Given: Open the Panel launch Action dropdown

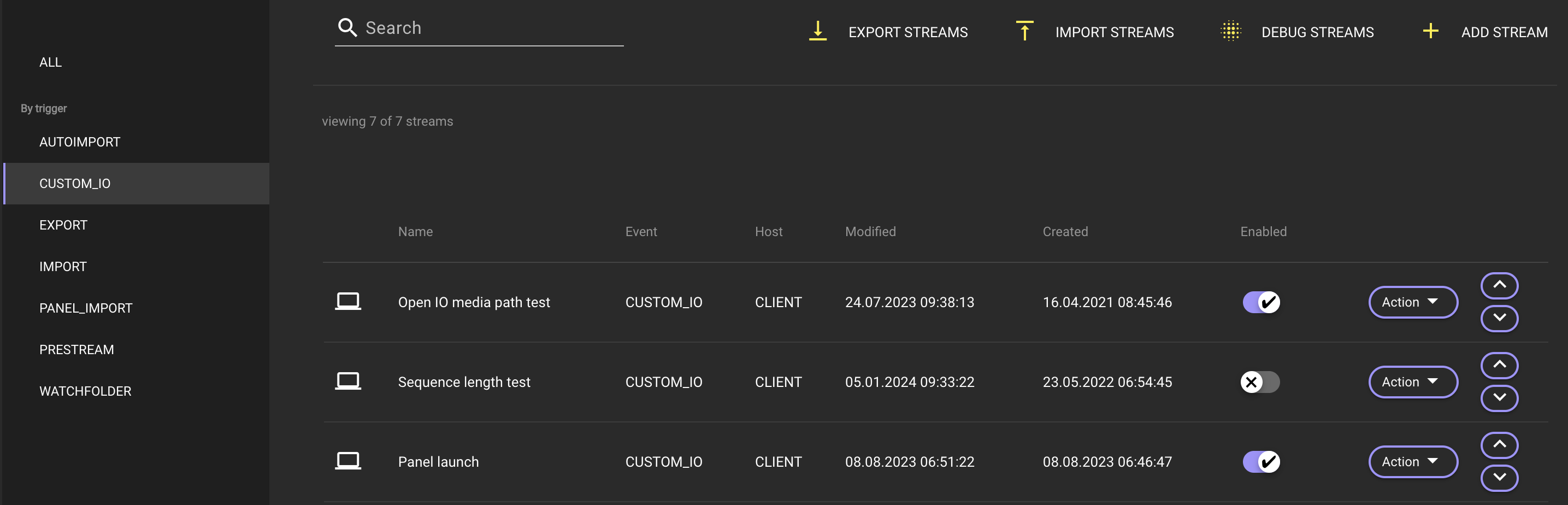Looking at the screenshot, I should click(1412, 462).
